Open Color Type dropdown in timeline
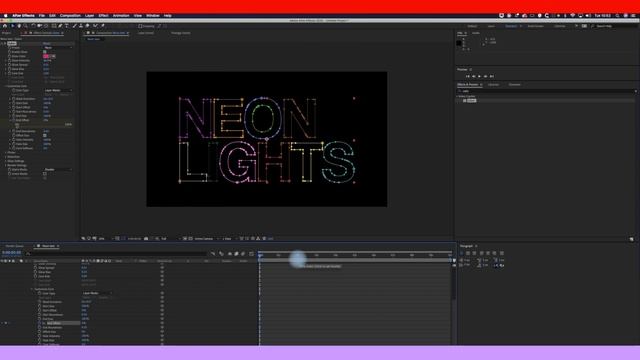The height and width of the screenshot is (360, 640). 97,293
